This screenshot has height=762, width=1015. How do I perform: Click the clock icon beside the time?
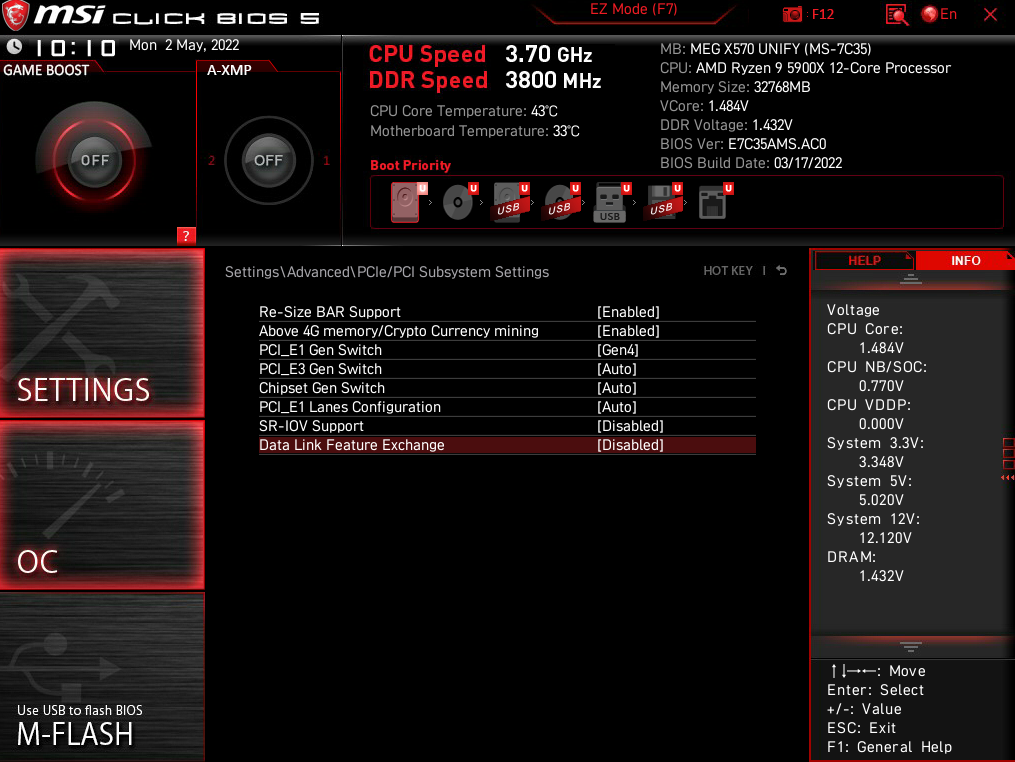14,47
